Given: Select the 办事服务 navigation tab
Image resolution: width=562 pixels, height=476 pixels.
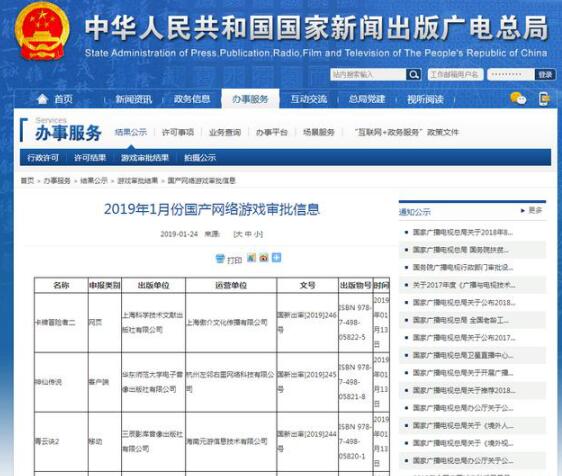Looking at the screenshot, I should (x=250, y=99).
